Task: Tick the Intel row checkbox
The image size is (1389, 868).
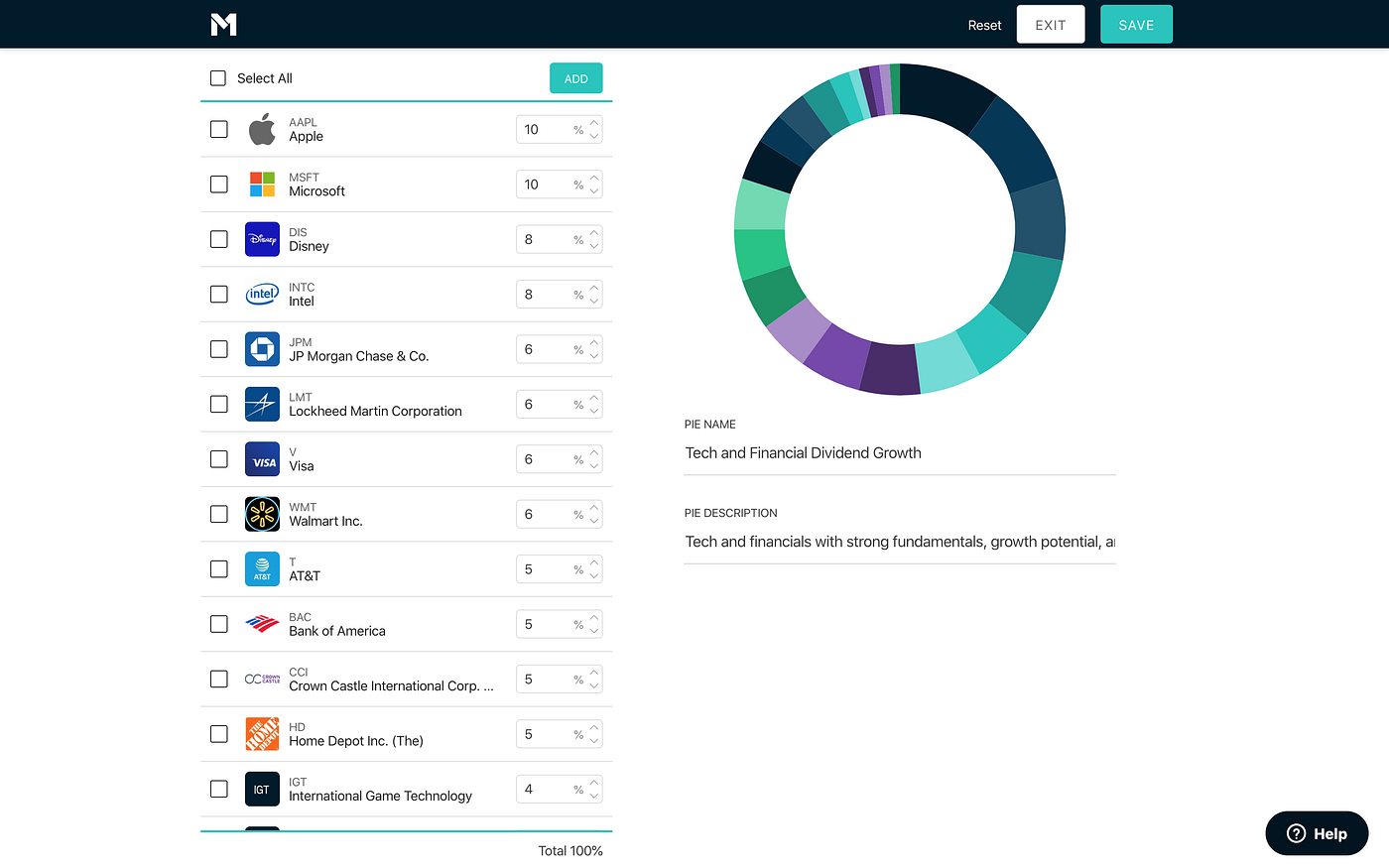Action: [219, 295]
